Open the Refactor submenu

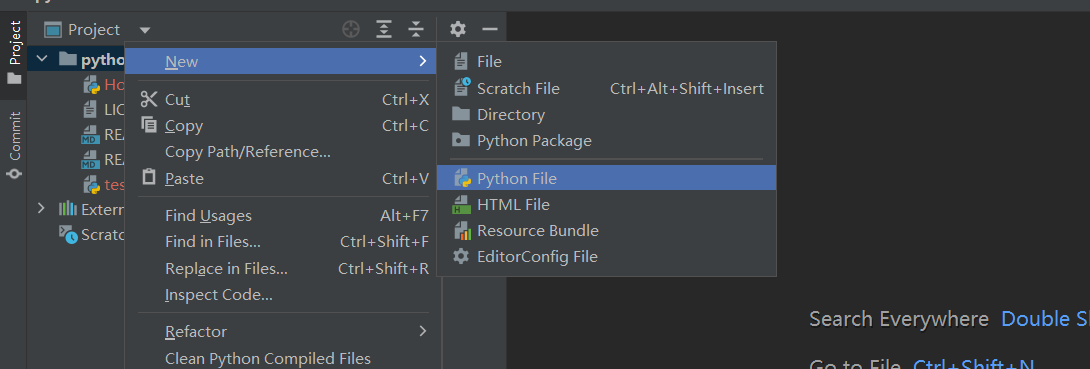(x=281, y=331)
